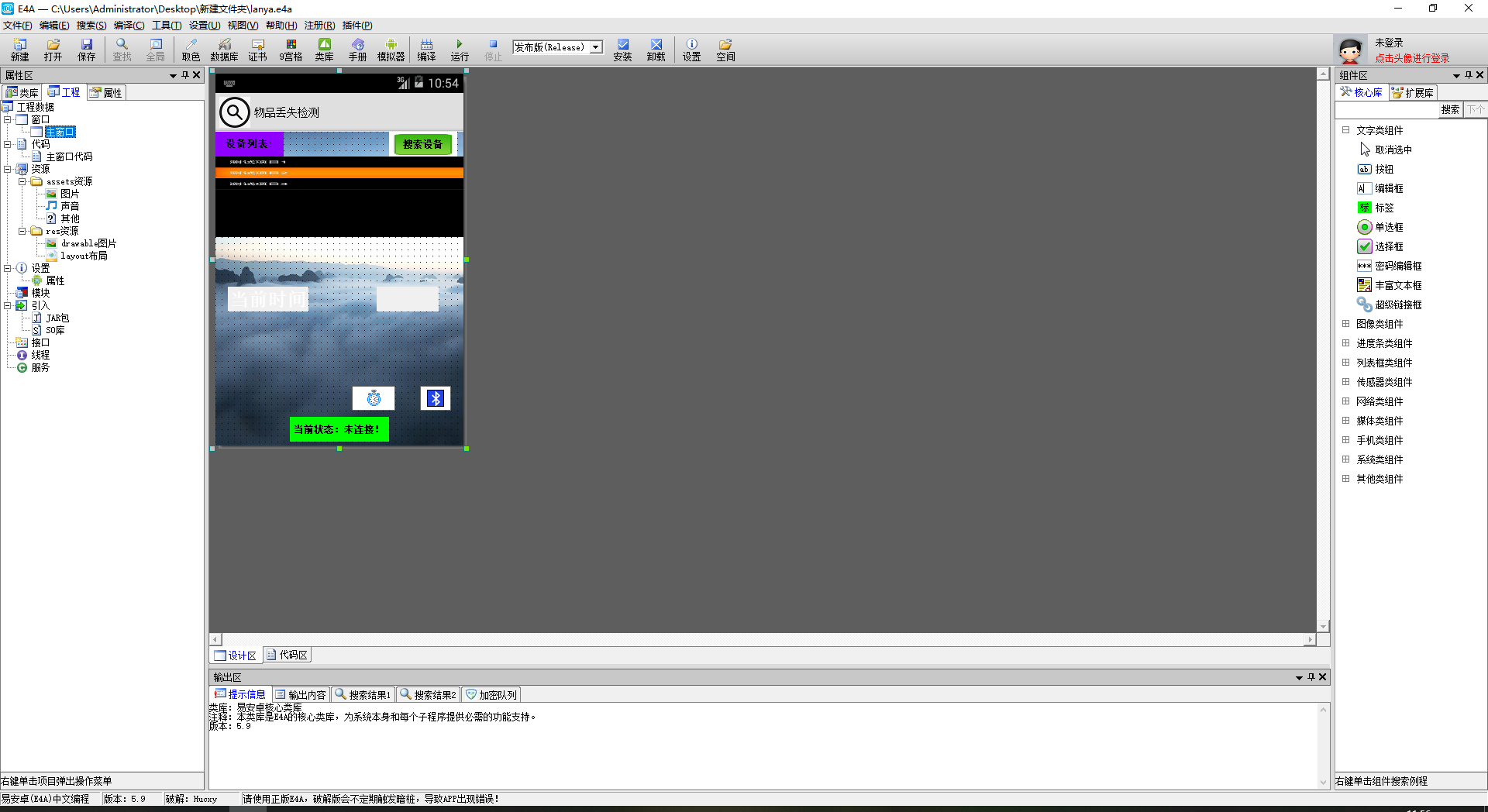This screenshot has width=1488, height=812.
Task: Expand the 列表框类组件 group
Action: pos(1346,363)
